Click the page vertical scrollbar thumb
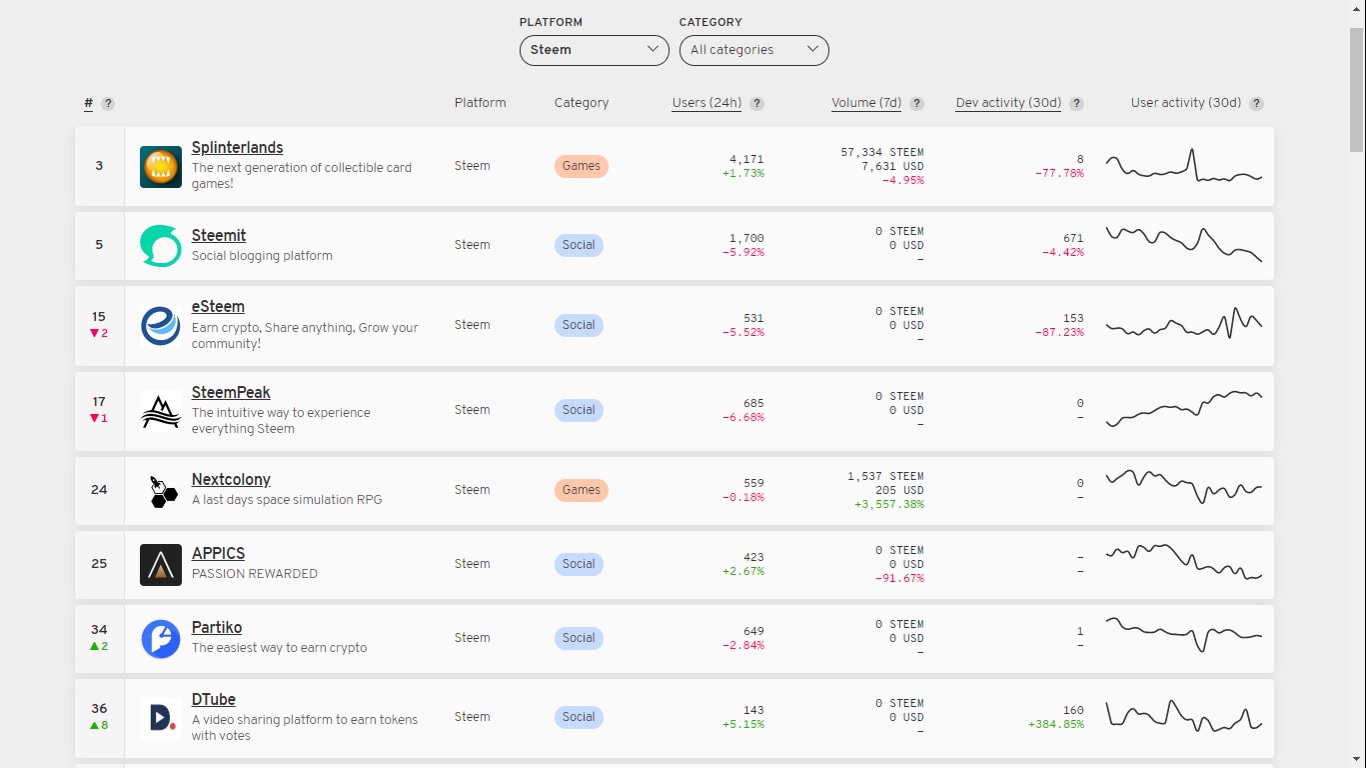Screen dimensions: 1366x768 [1357, 90]
